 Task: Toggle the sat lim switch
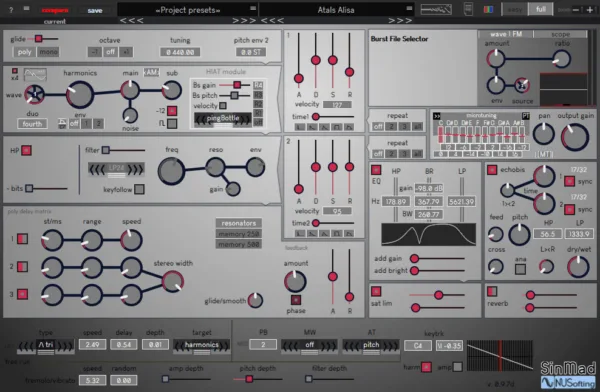tap(376, 292)
